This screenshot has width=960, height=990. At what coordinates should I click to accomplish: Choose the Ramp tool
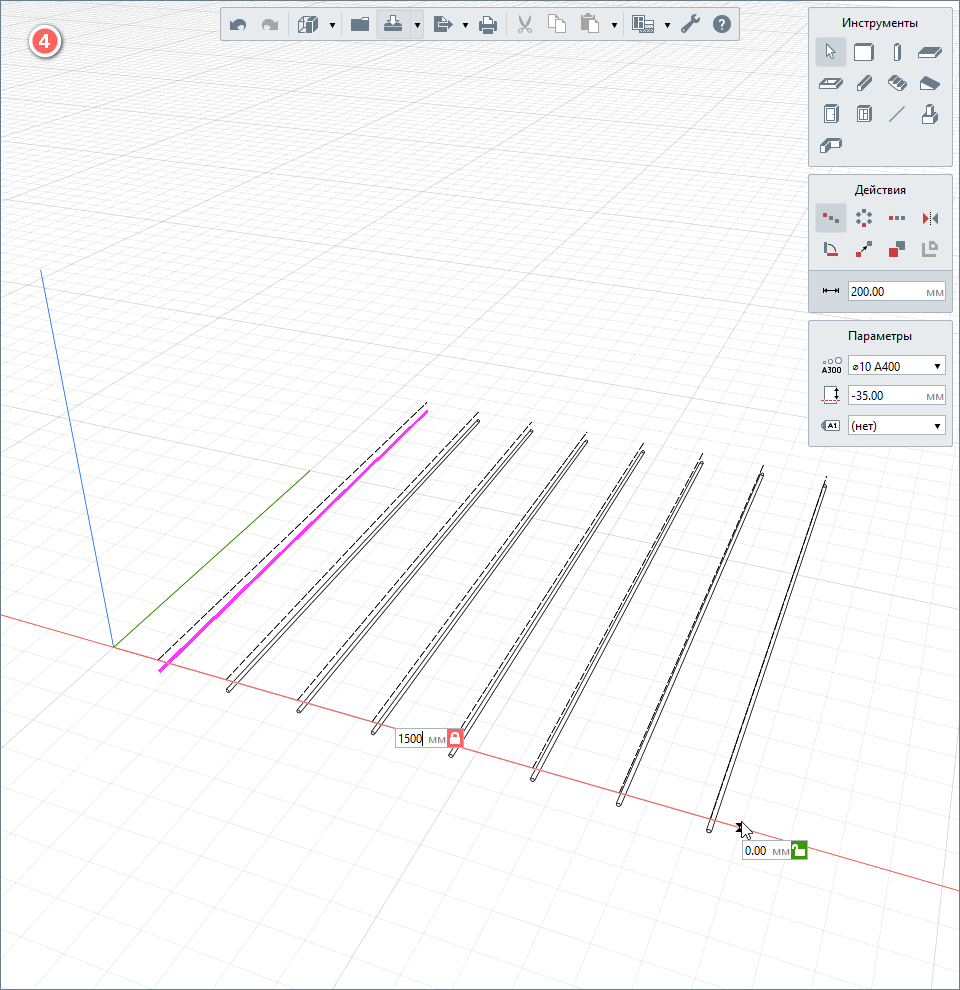click(x=930, y=83)
